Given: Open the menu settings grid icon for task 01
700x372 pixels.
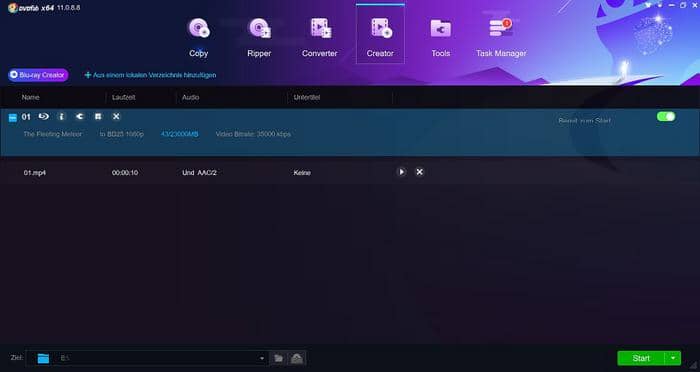Looking at the screenshot, I should point(98,117).
